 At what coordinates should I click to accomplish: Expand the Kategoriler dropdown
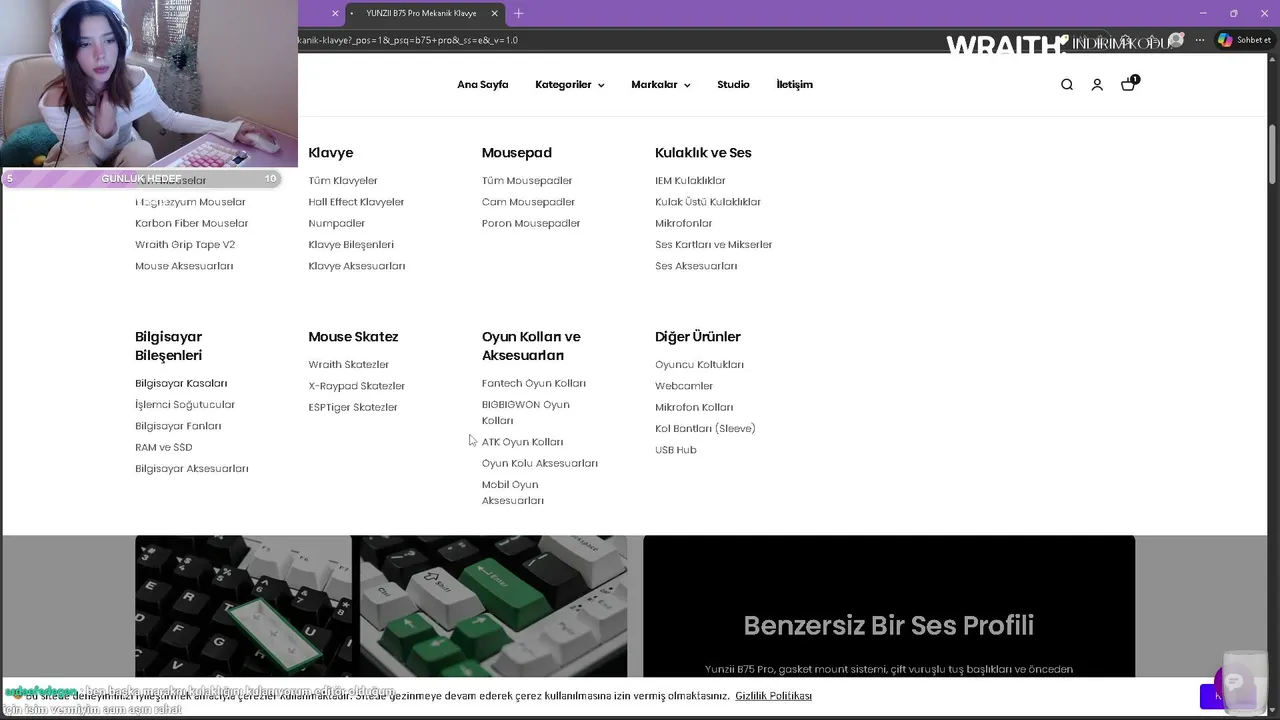tap(569, 85)
